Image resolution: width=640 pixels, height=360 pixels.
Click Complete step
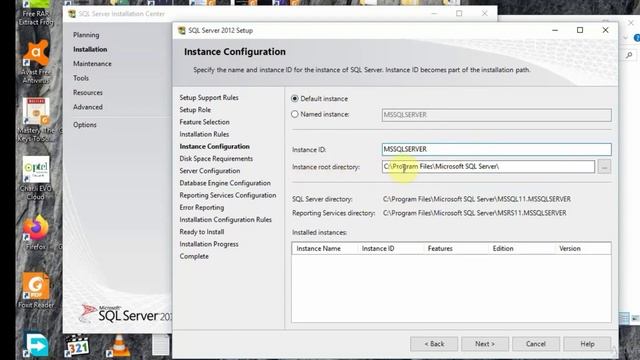point(194,256)
